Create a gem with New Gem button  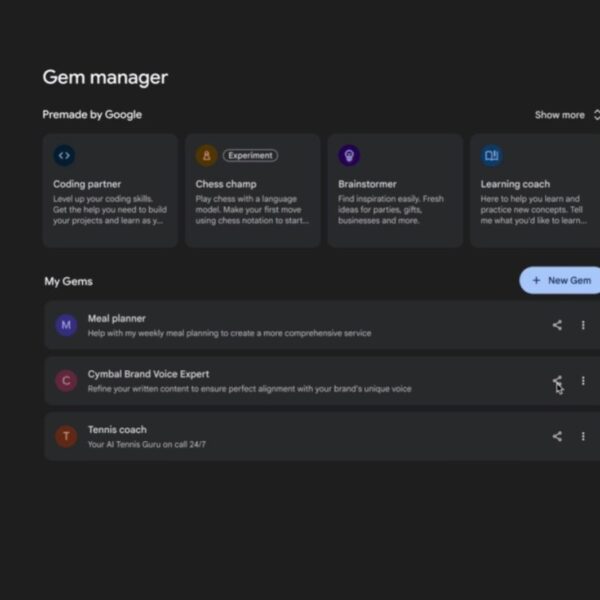[x=561, y=281]
